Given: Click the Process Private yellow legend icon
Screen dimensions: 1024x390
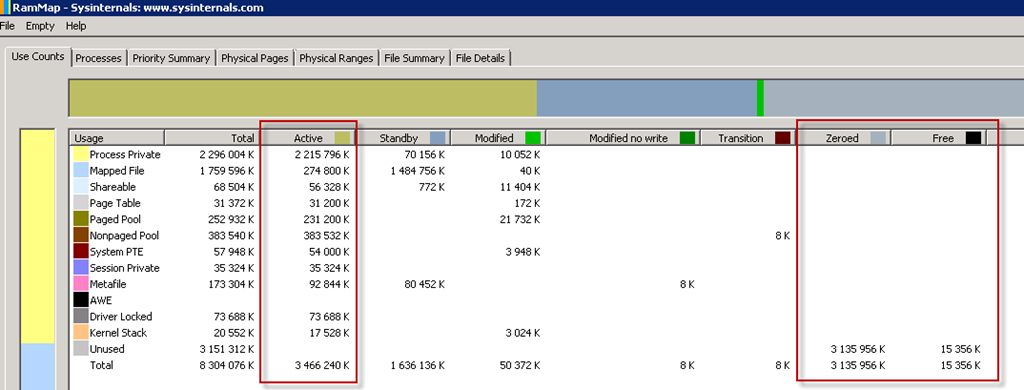Looking at the screenshot, I should pos(80,155).
